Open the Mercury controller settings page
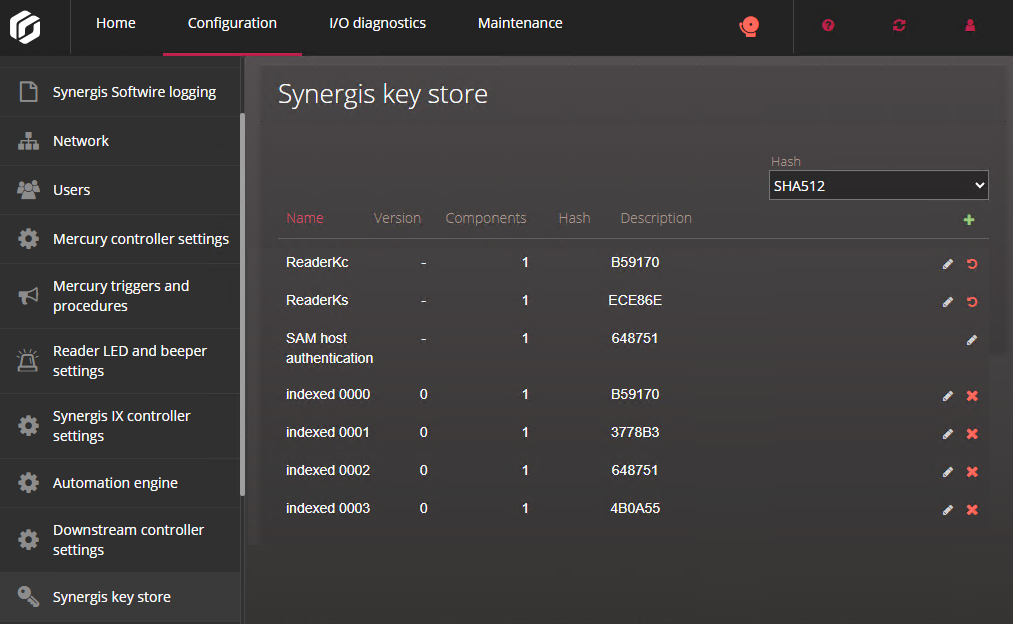 [140, 239]
